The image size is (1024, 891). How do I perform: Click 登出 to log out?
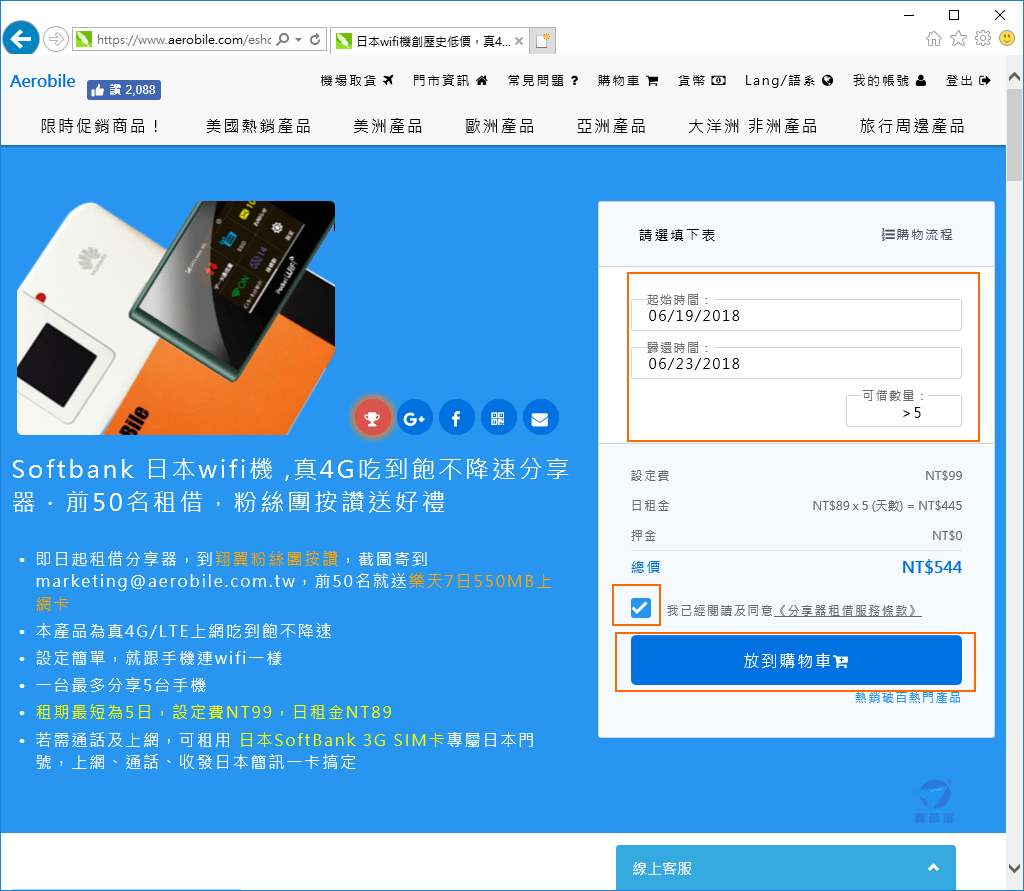pos(968,80)
